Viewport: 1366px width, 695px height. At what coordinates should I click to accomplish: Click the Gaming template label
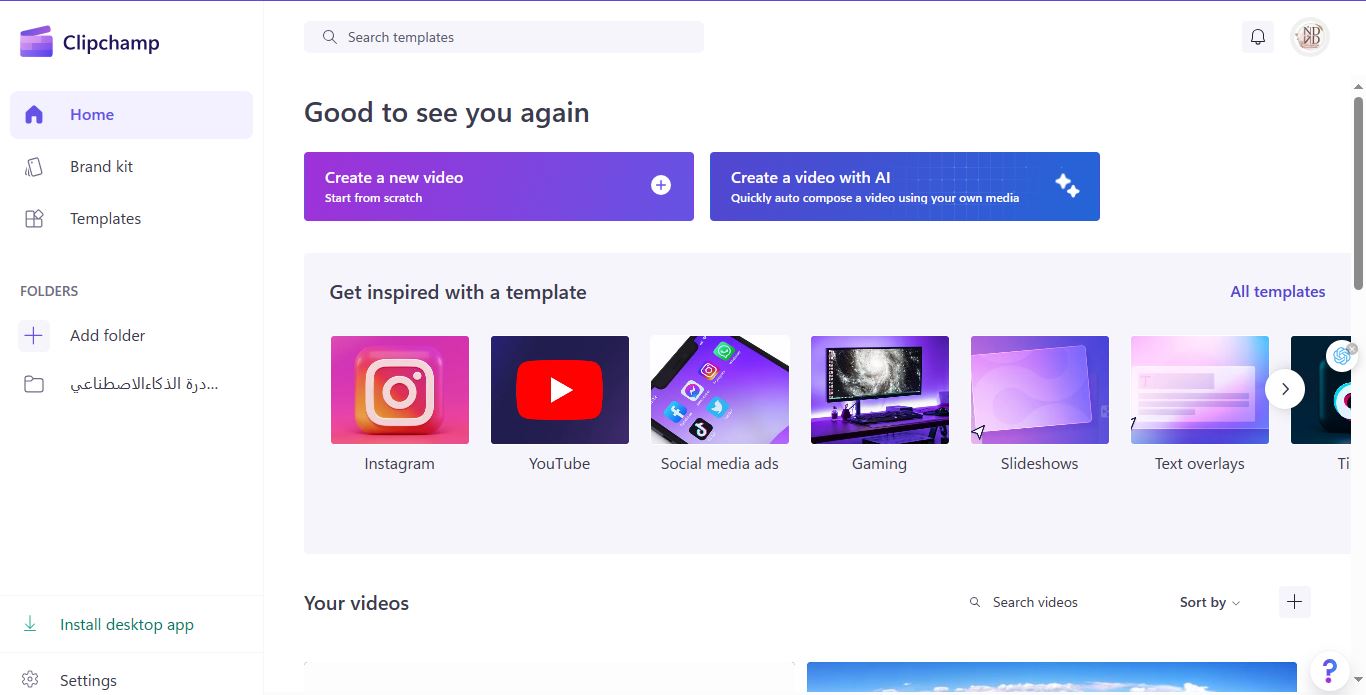tap(880, 464)
